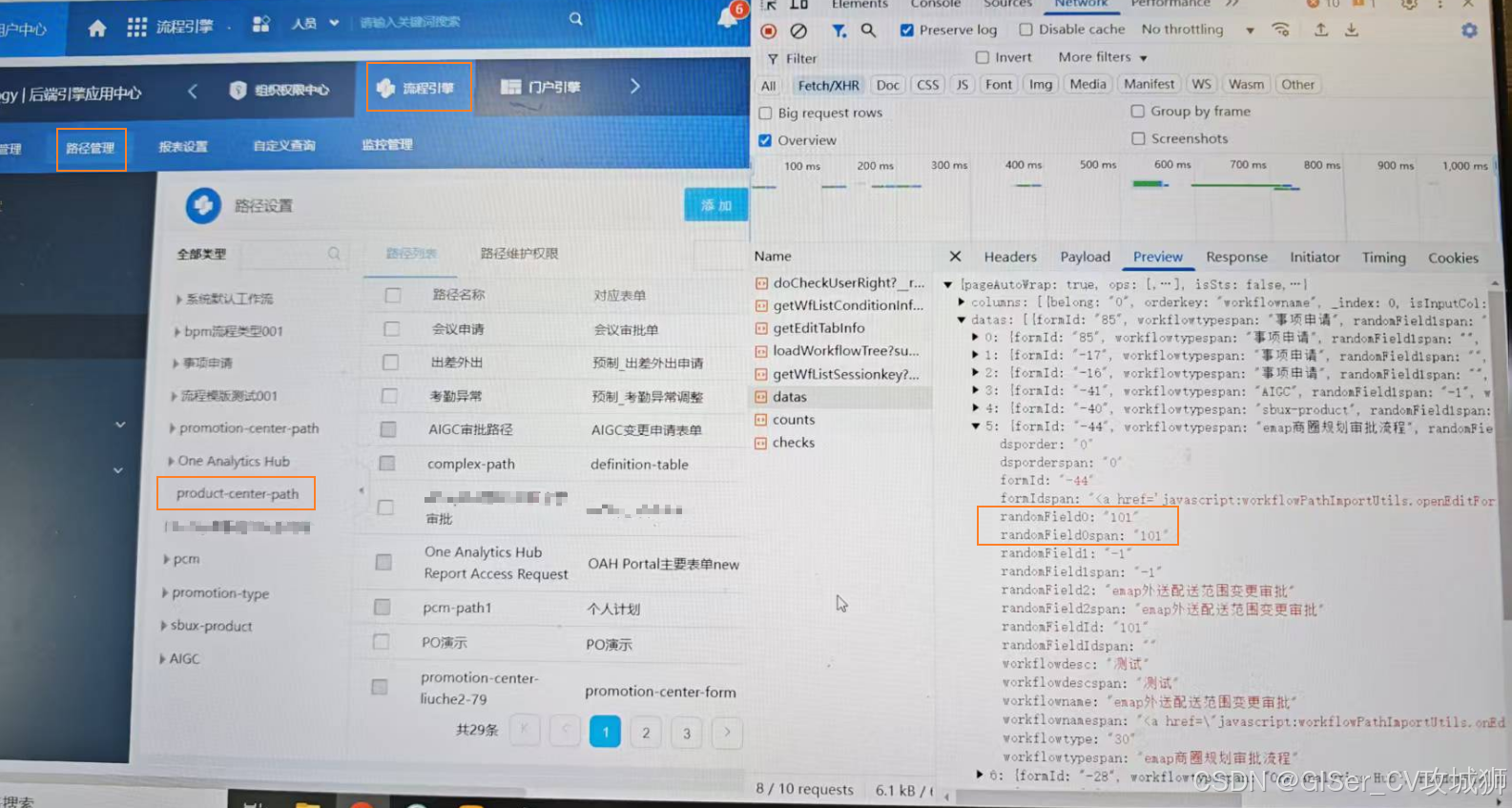Close the request details pane
1512x808 pixels.
[x=955, y=256]
